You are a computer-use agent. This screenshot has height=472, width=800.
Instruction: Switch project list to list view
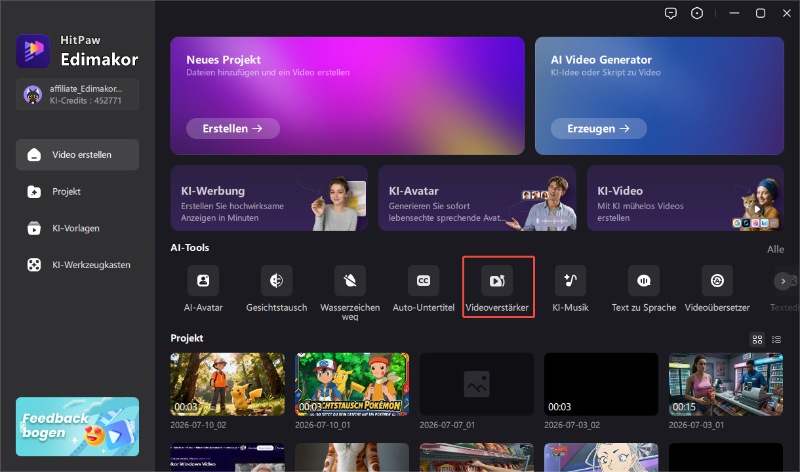pyautogui.click(x=777, y=339)
